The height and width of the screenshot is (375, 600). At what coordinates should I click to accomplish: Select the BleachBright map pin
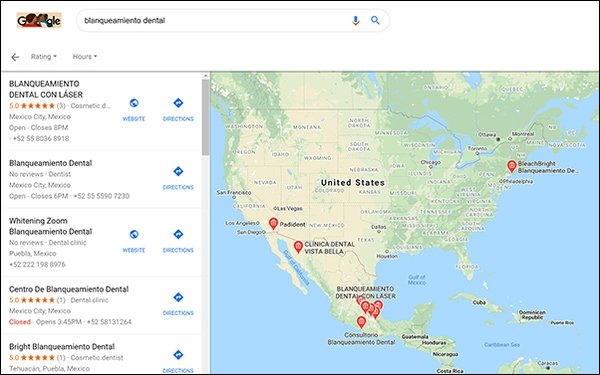512,166
